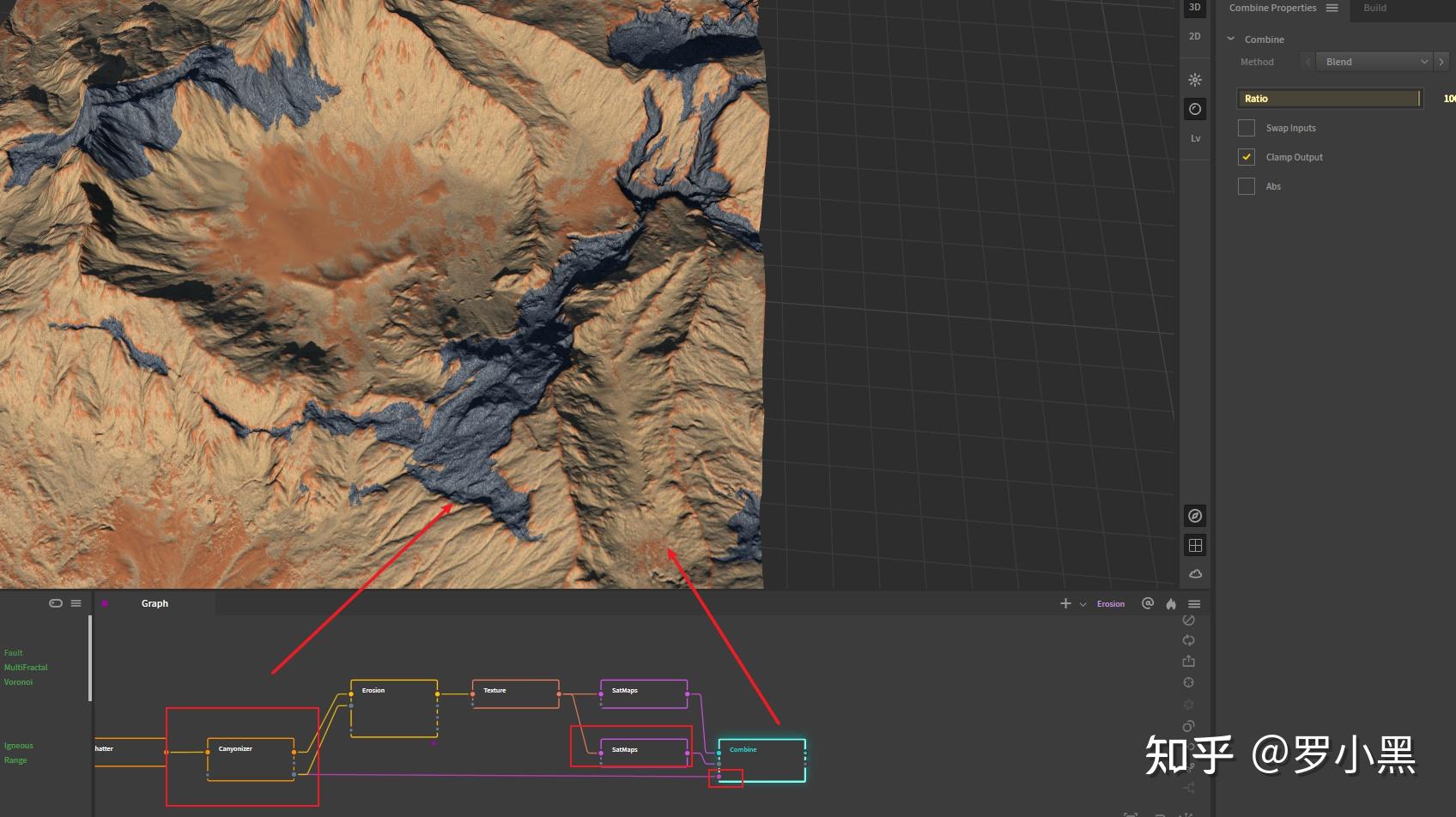Switch to the Build tab
The height and width of the screenshot is (817, 1456).
click(1374, 8)
